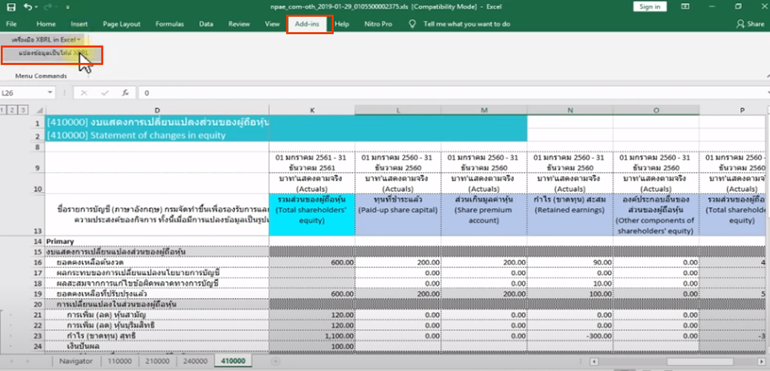Select the 'Total shareholders' equity' cyan header cell
The image size is (770, 371).
312,215
